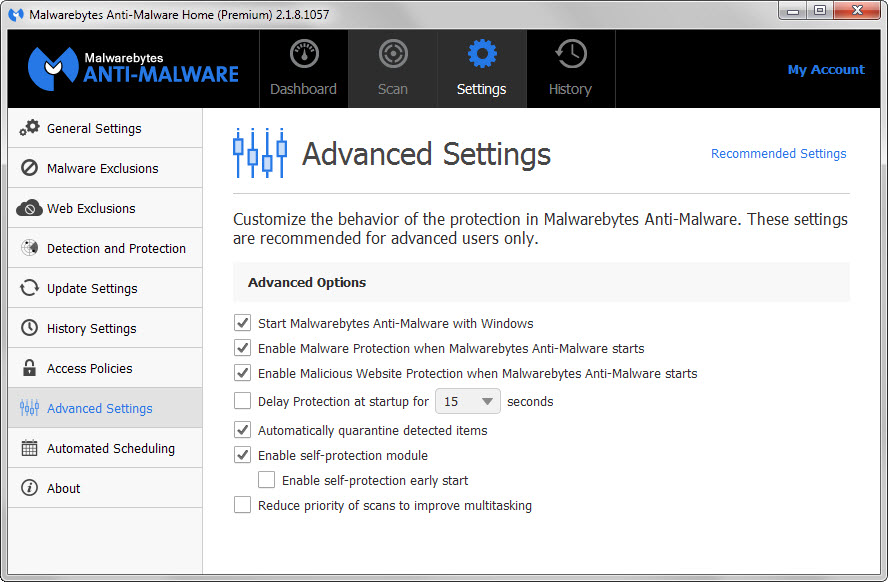The image size is (888, 582).
Task: Uncheck Enable Malware Protection at start
Action: coord(242,348)
